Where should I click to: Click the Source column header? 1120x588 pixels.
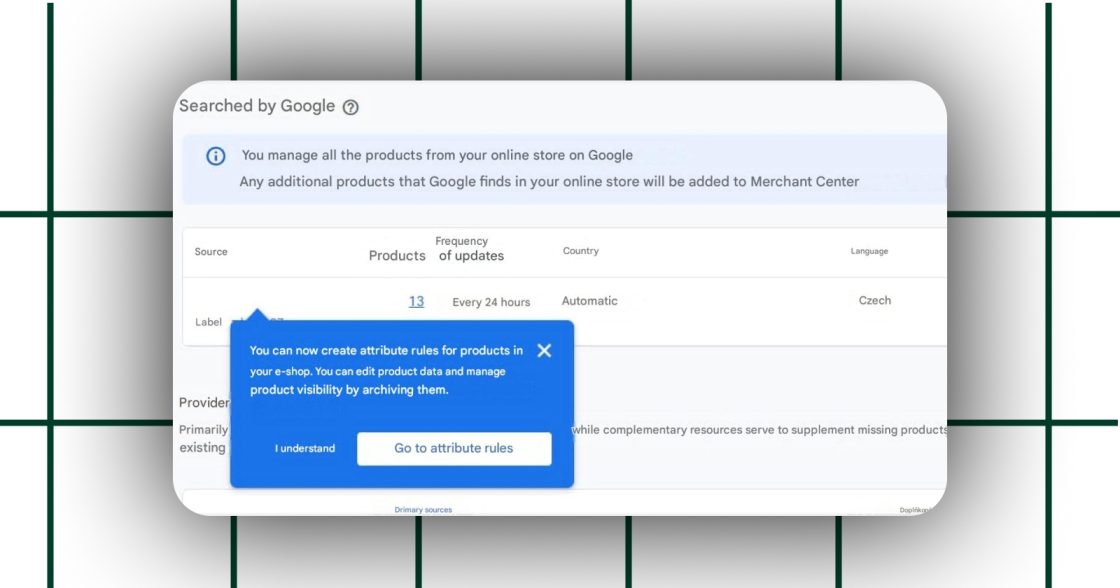[211, 251]
